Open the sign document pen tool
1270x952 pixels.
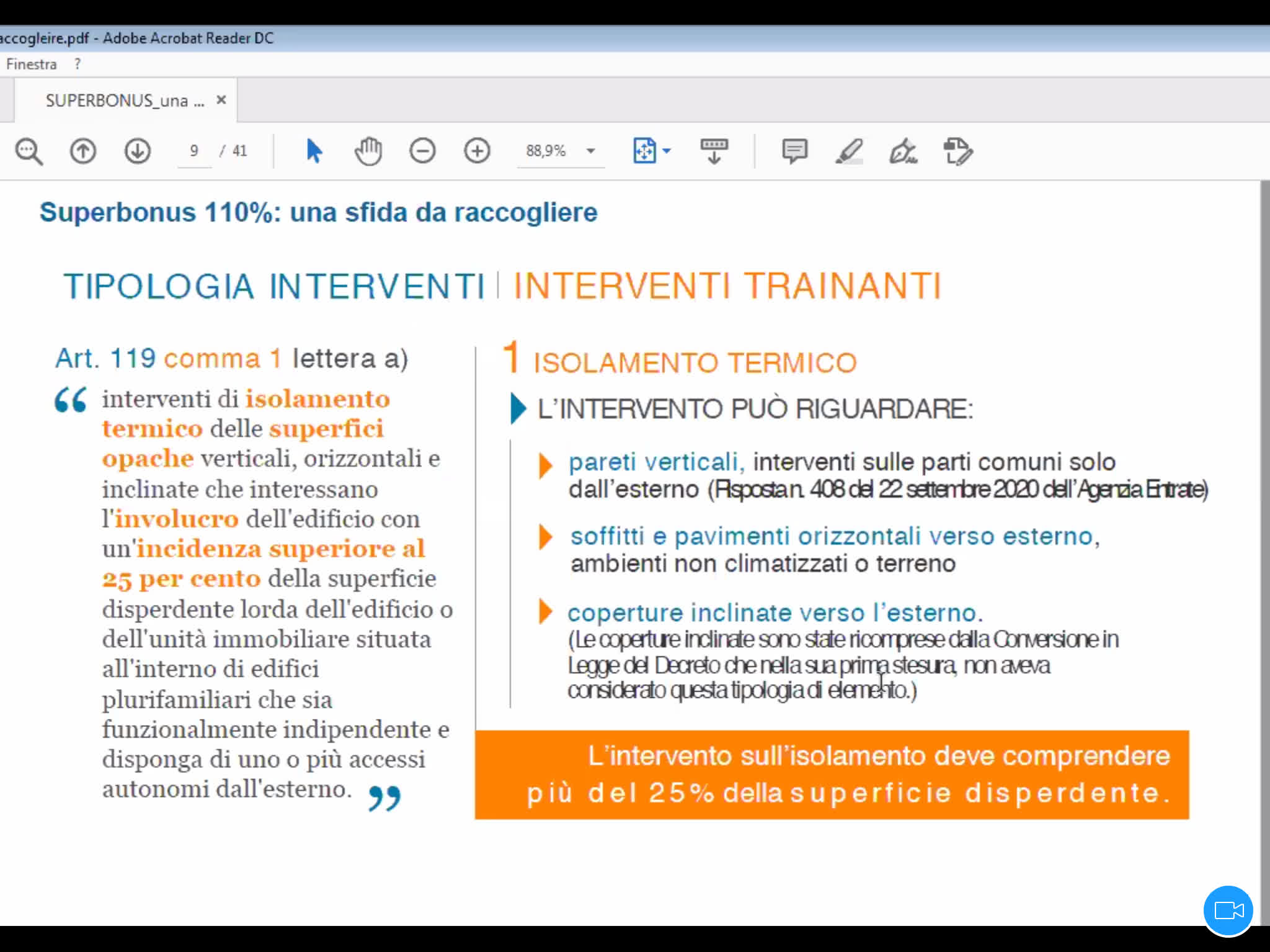coord(904,151)
